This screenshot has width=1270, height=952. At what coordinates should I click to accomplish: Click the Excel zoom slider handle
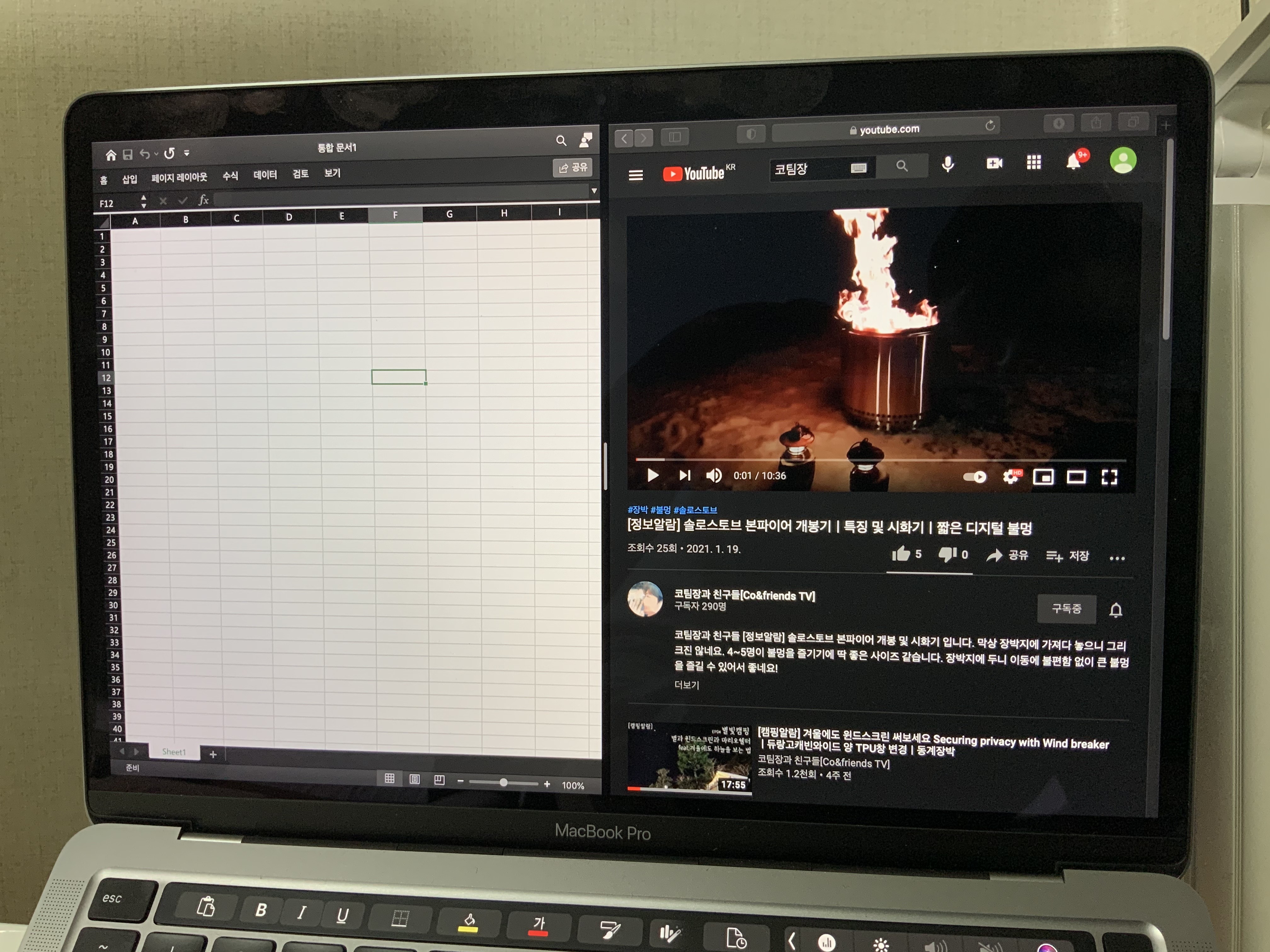point(503,783)
